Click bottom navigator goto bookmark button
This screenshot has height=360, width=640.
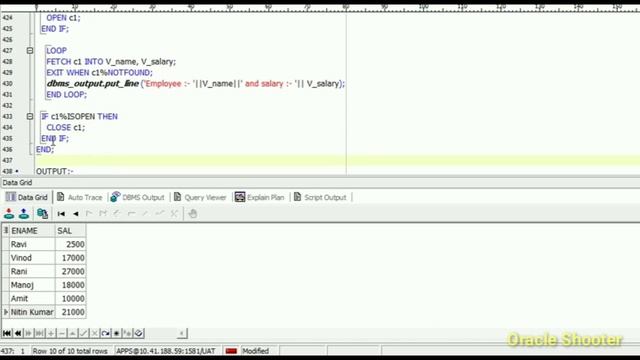click(x=127, y=333)
